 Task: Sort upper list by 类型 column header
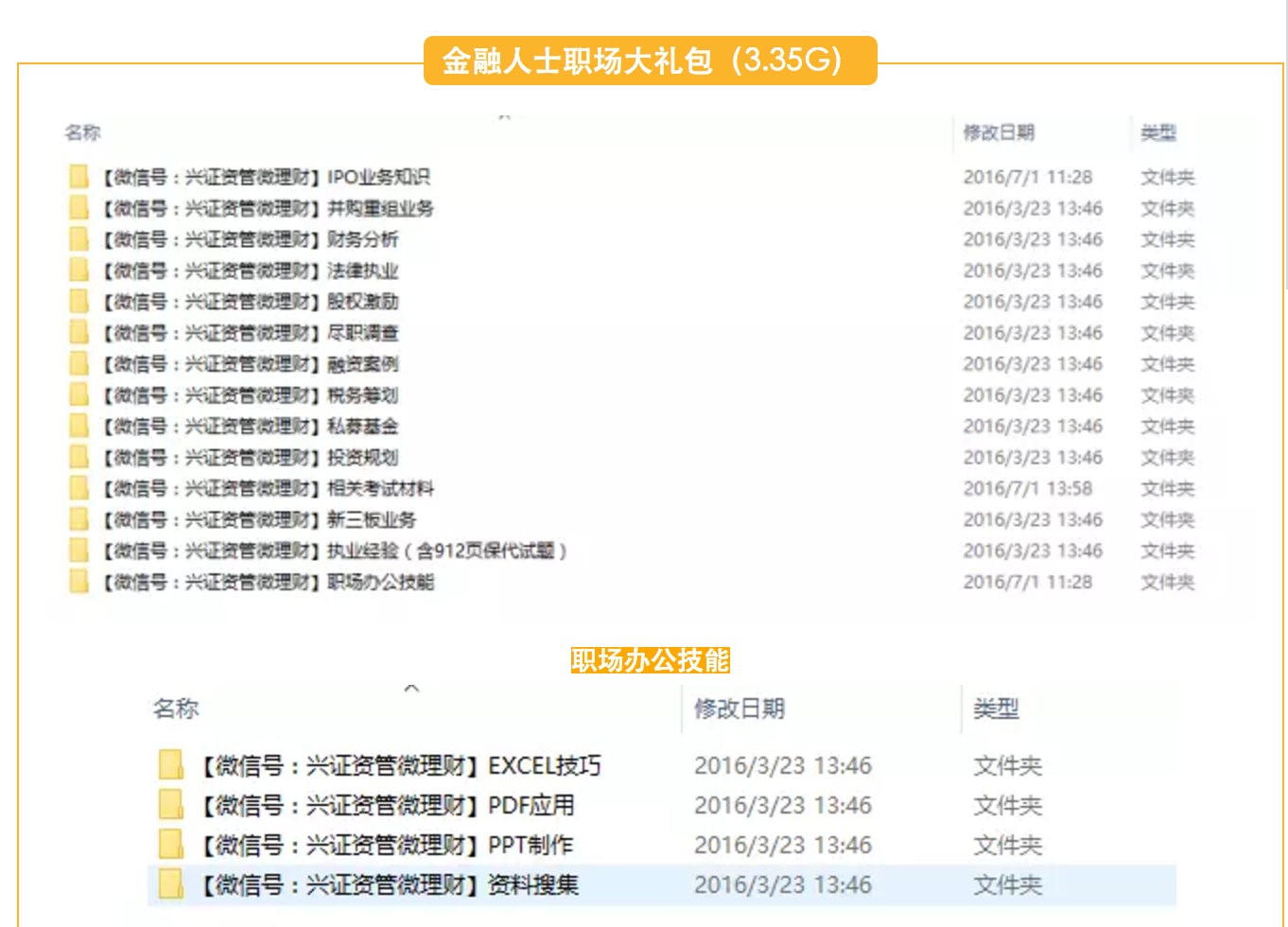coord(1158,132)
